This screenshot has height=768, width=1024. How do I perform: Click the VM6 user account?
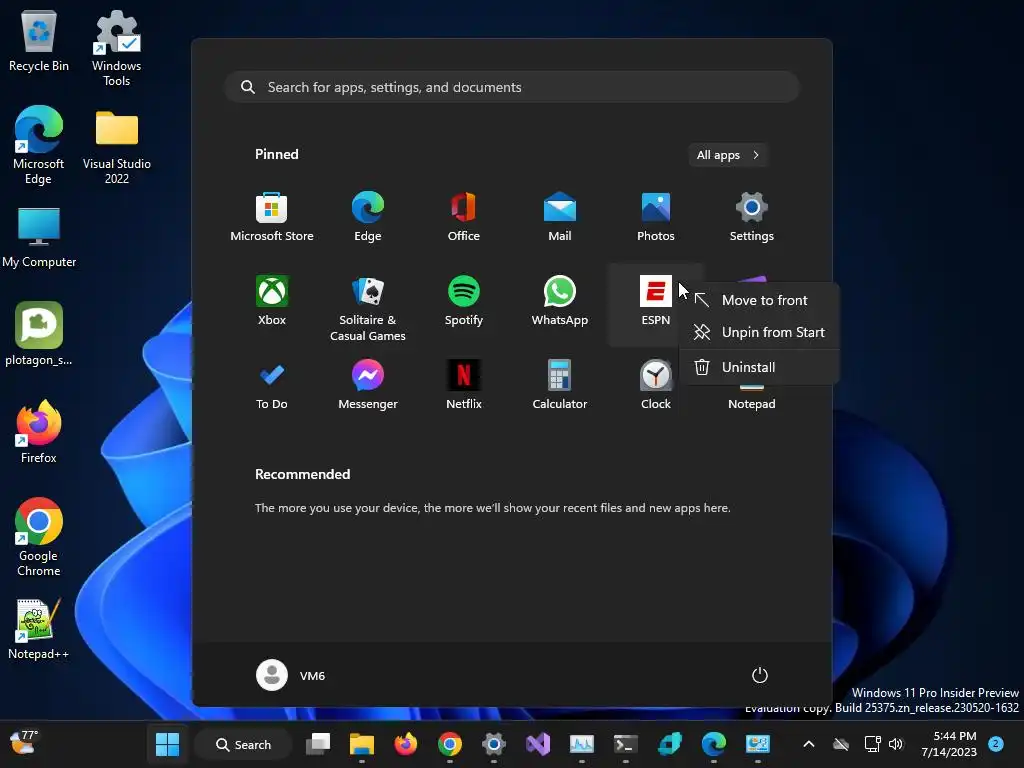click(x=291, y=675)
